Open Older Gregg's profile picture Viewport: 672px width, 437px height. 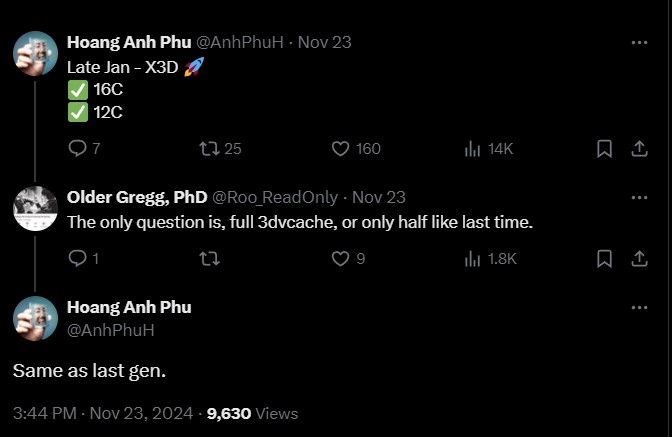(36, 209)
